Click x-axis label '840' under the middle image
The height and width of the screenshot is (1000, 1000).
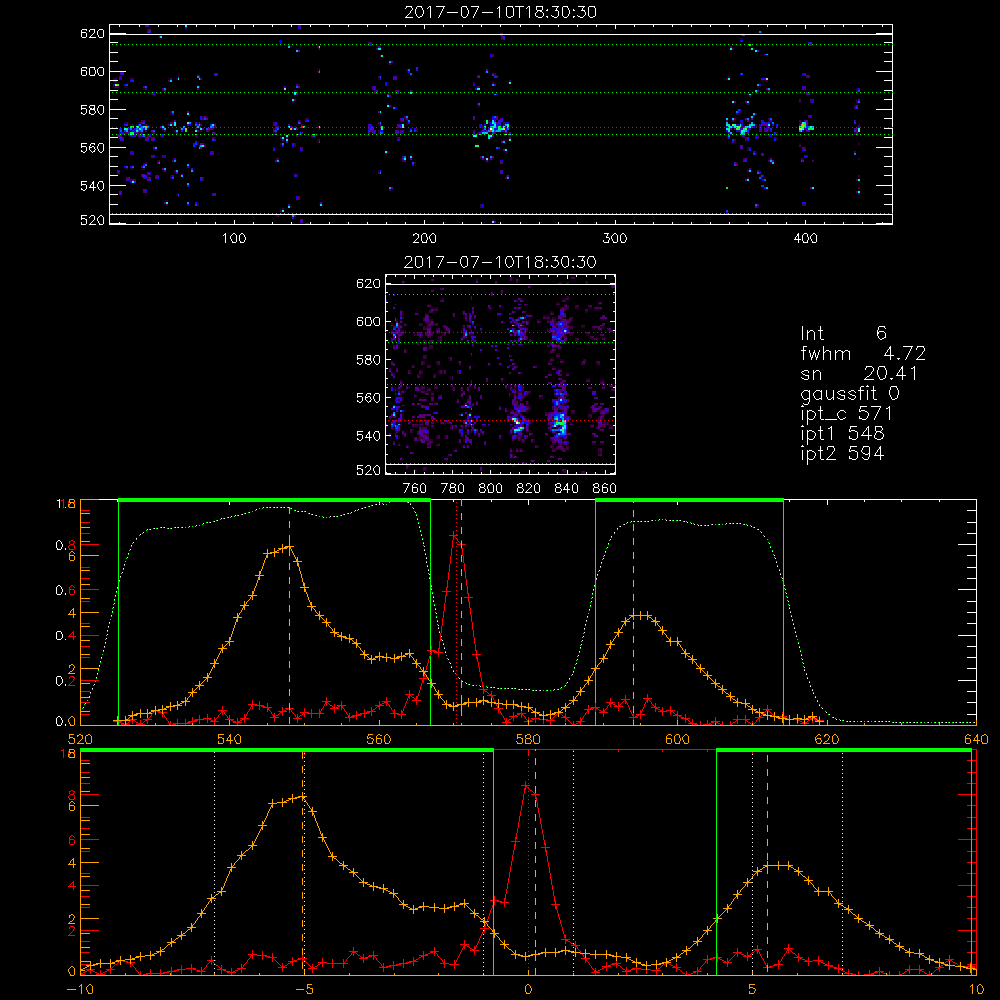[x=566, y=489]
